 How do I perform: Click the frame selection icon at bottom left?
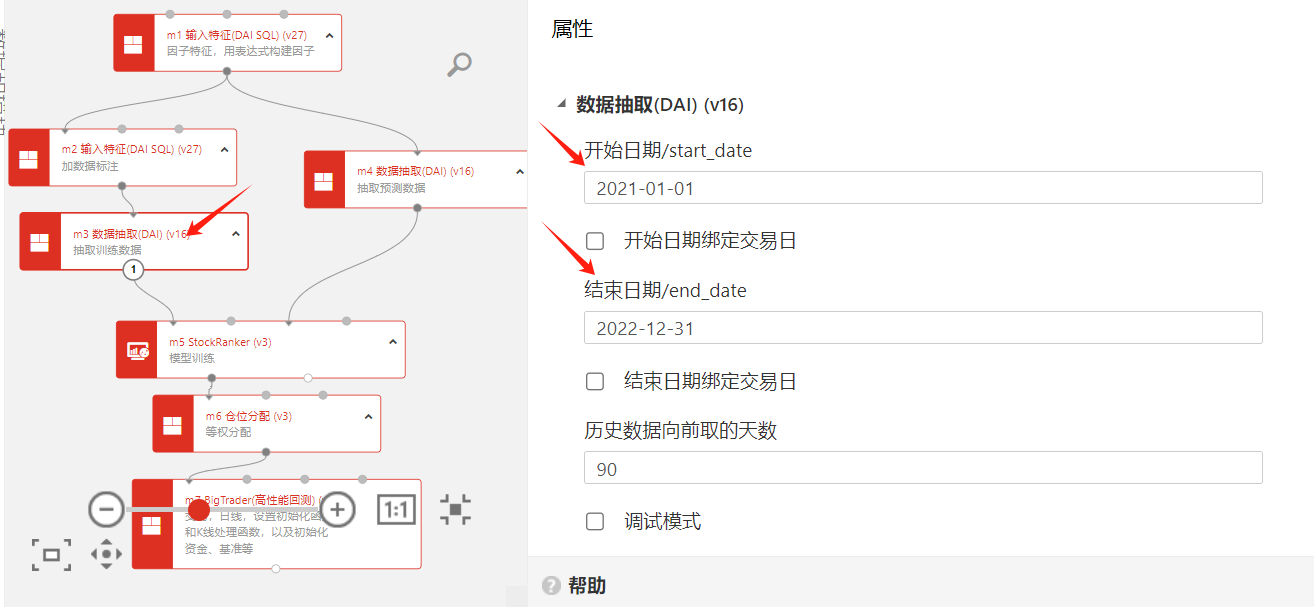click(x=51, y=554)
